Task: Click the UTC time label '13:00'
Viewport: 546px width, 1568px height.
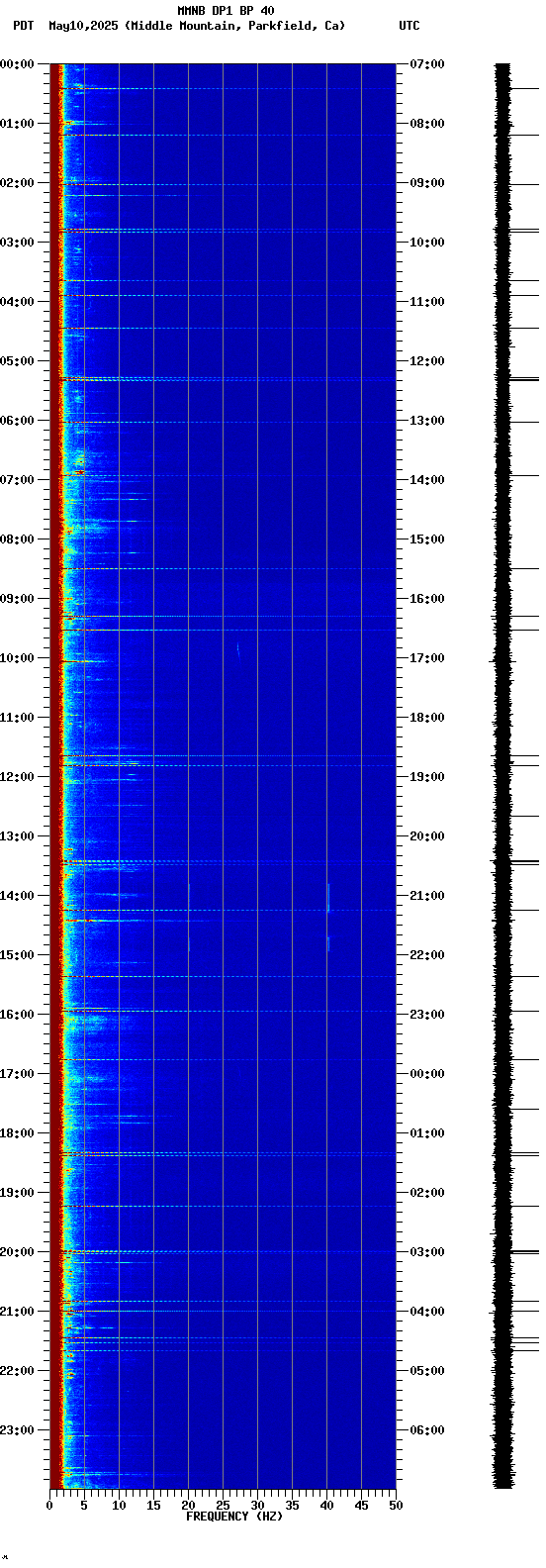Action: [427, 421]
